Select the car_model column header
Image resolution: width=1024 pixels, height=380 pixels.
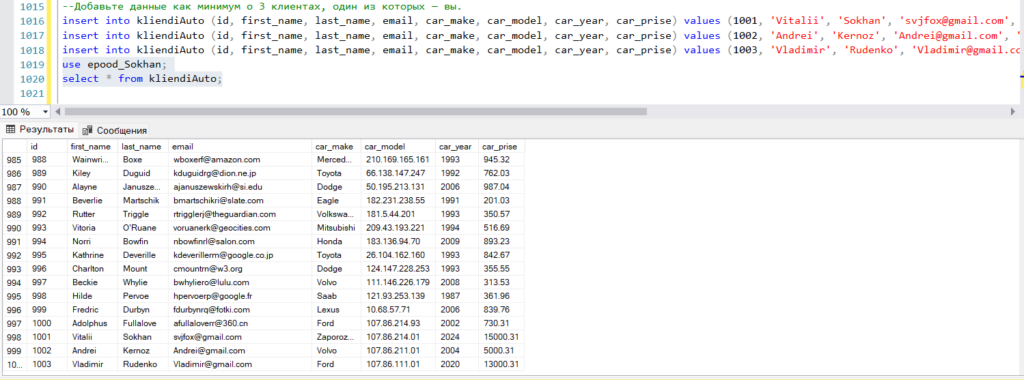[x=398, y=146]
